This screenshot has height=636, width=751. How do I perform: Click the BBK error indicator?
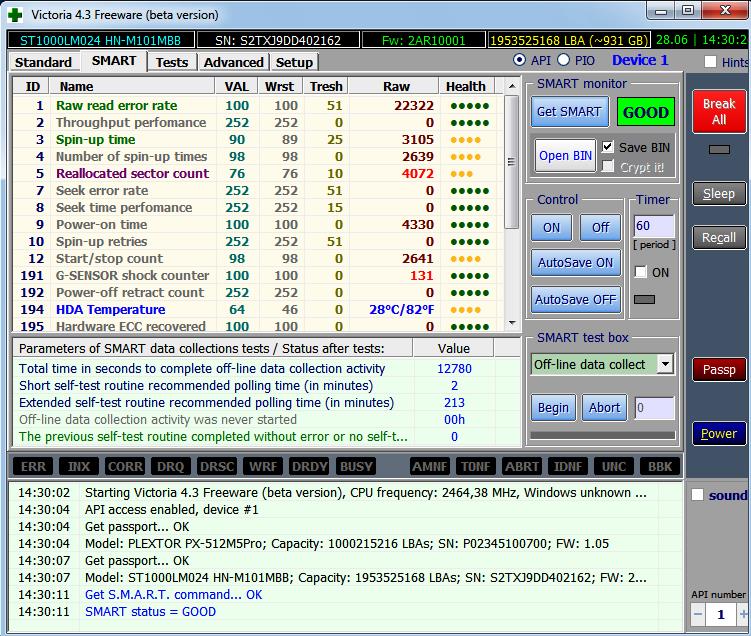point(660,466)
